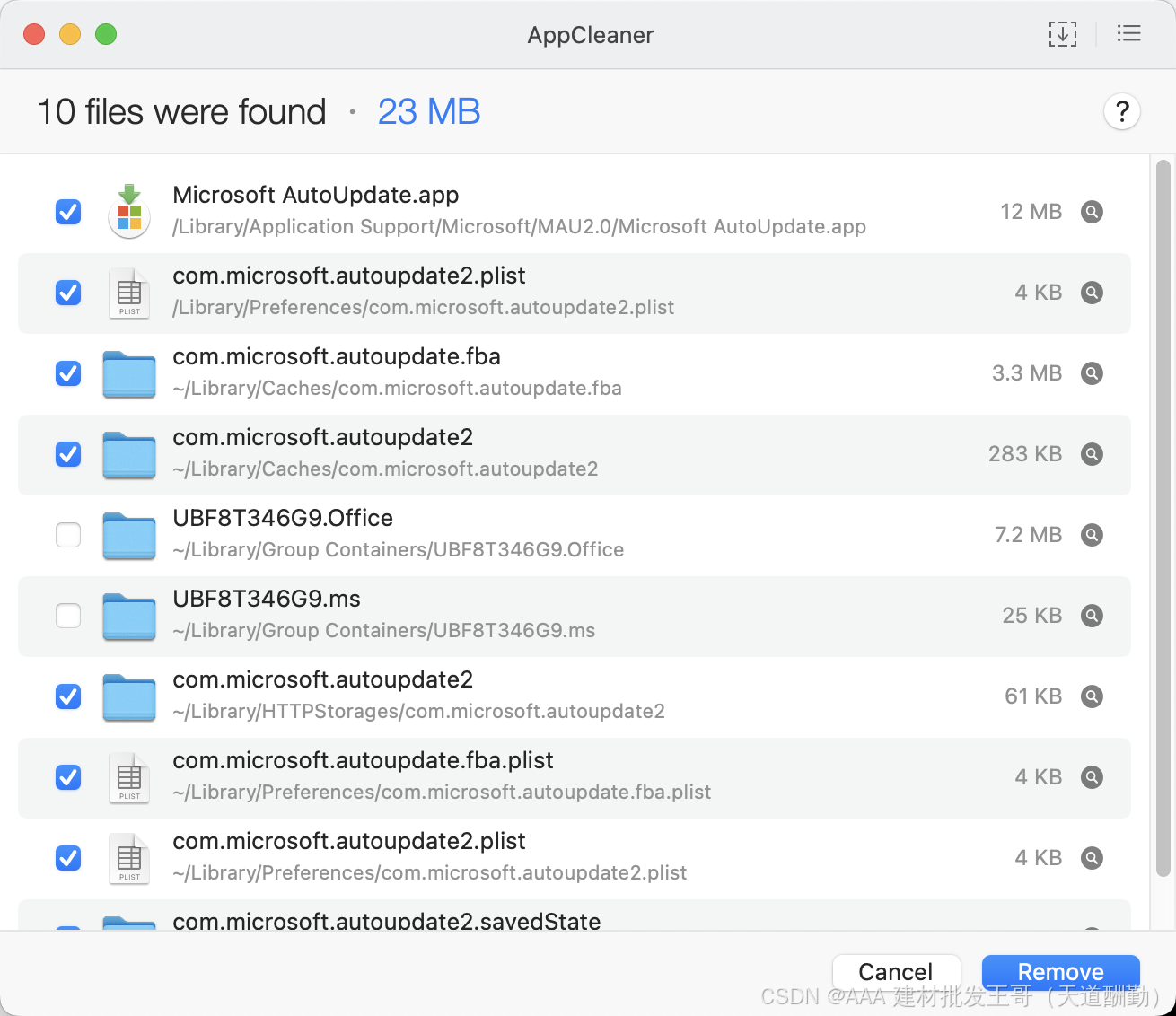
Task: Click the 23 MB total size text
Action: [x=429, y=112]
